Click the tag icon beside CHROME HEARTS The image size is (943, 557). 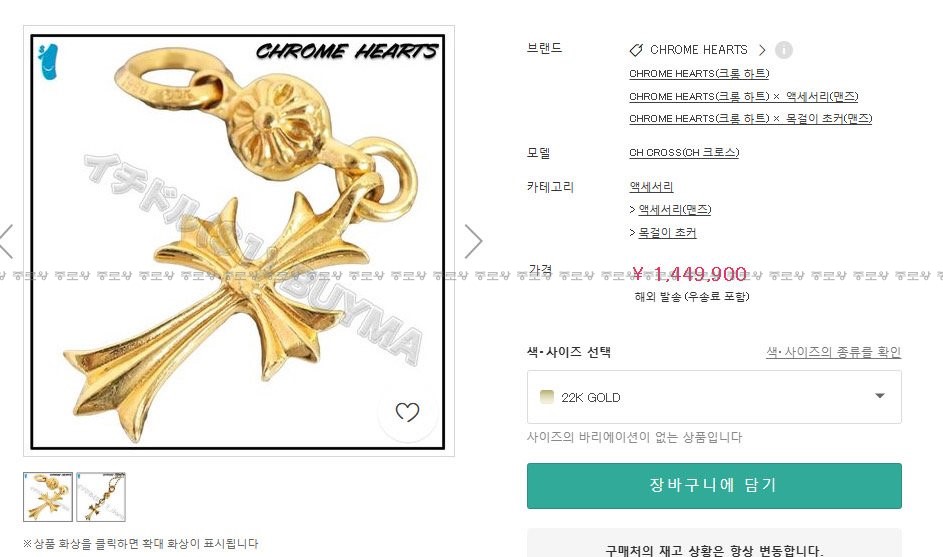click(x=636, y=50)
